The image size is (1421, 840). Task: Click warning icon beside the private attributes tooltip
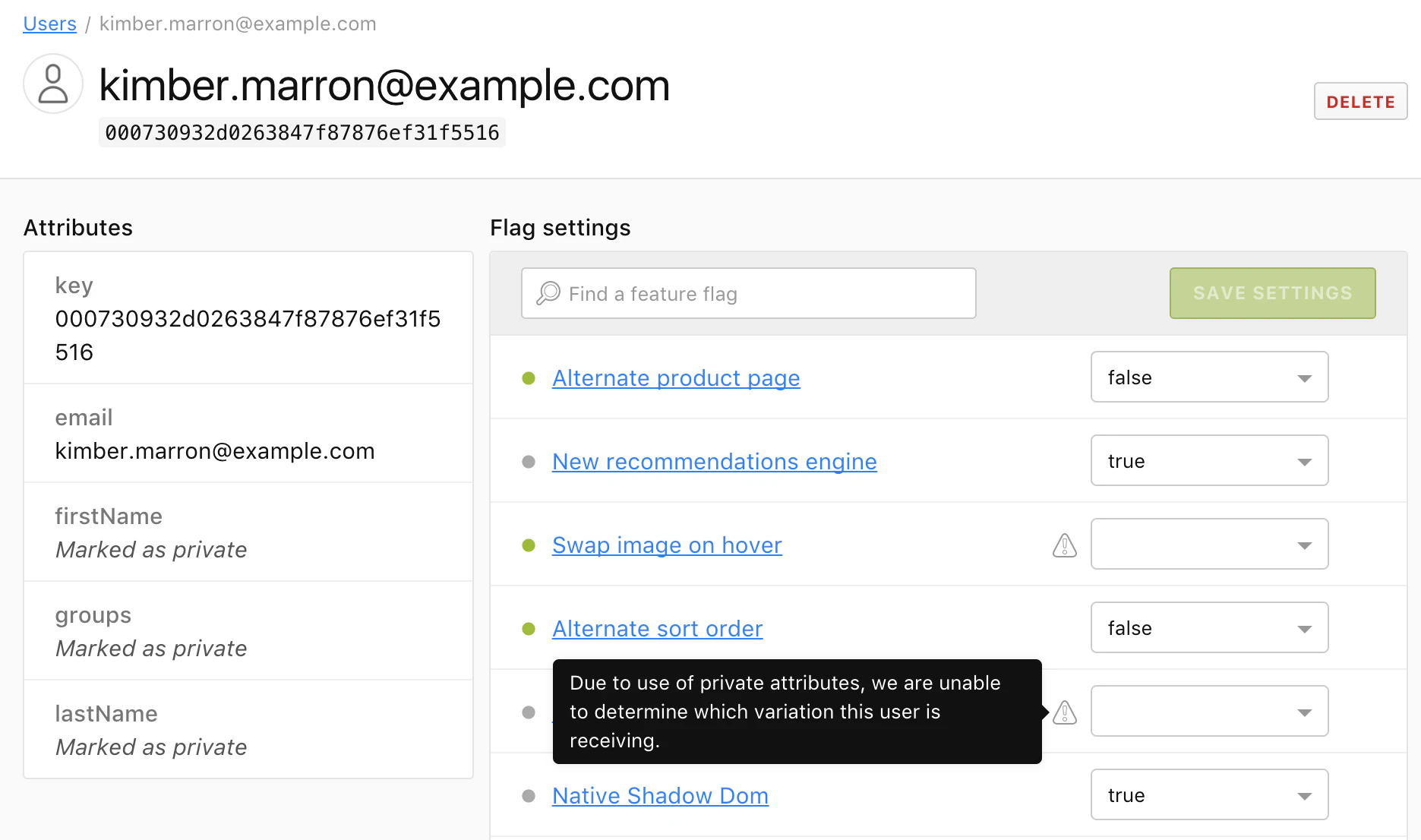[x=1065, y=712]
